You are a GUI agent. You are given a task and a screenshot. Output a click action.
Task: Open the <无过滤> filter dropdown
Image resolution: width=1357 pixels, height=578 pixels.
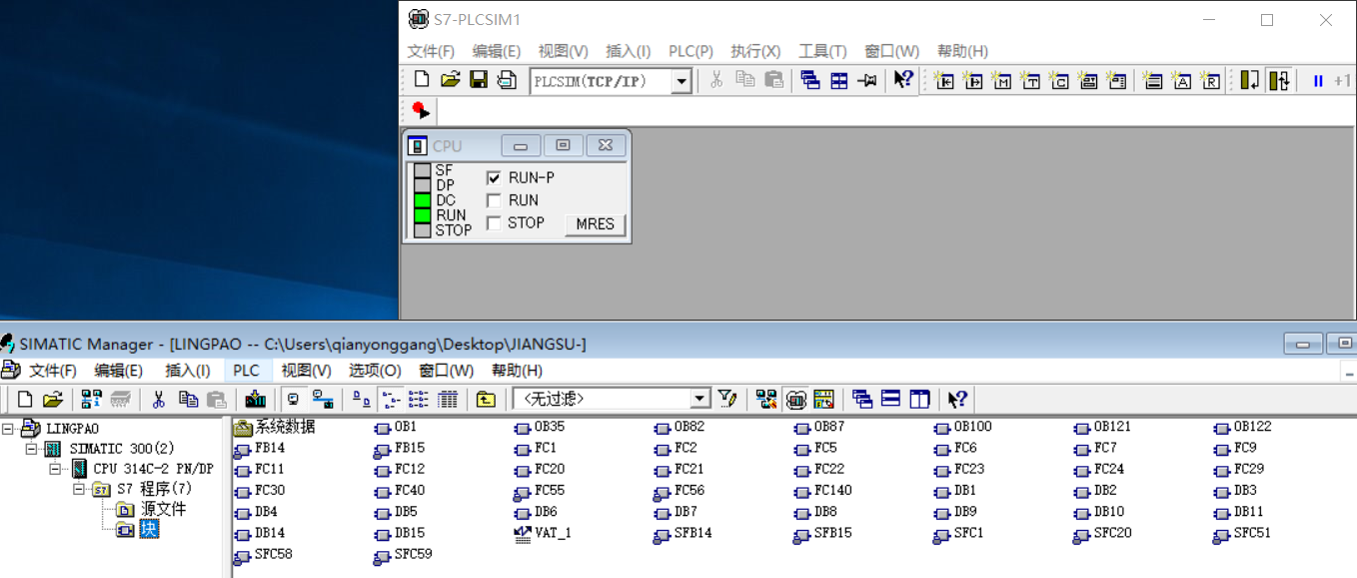click(x=700, y=399)
